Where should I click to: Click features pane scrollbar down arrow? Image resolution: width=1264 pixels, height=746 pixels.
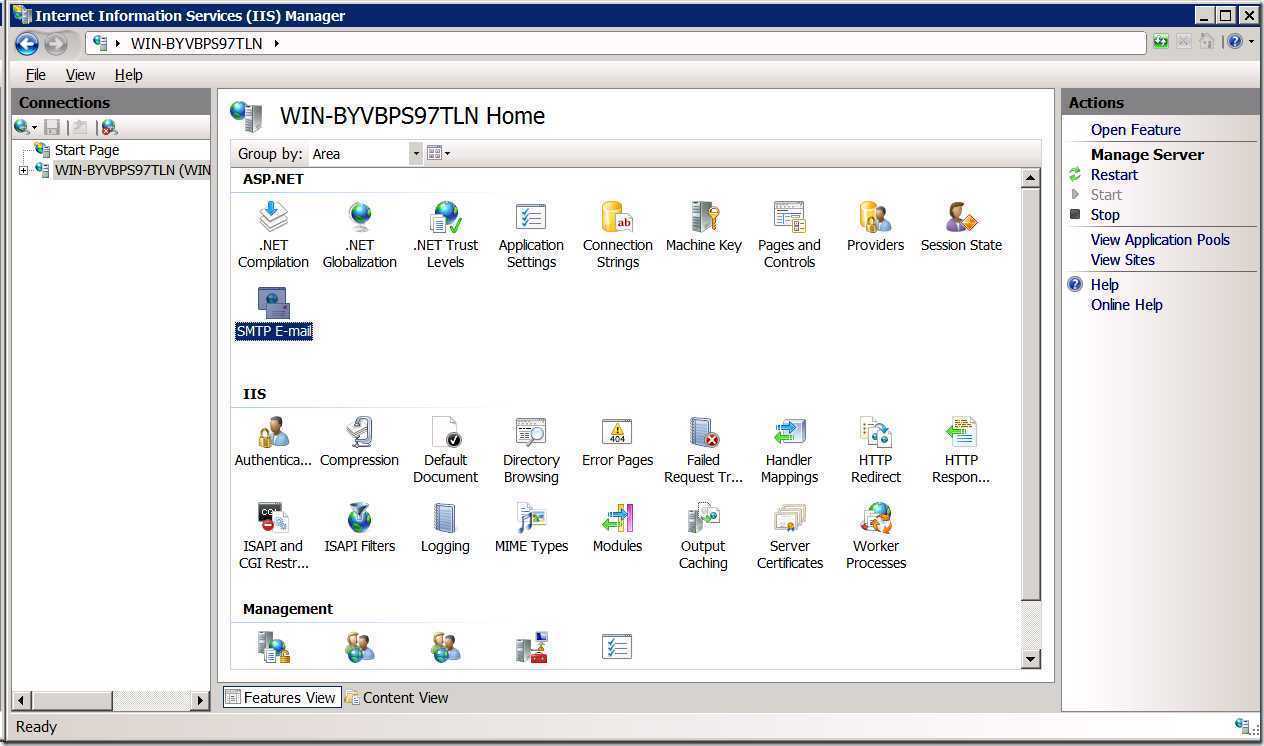point(1030,658)
